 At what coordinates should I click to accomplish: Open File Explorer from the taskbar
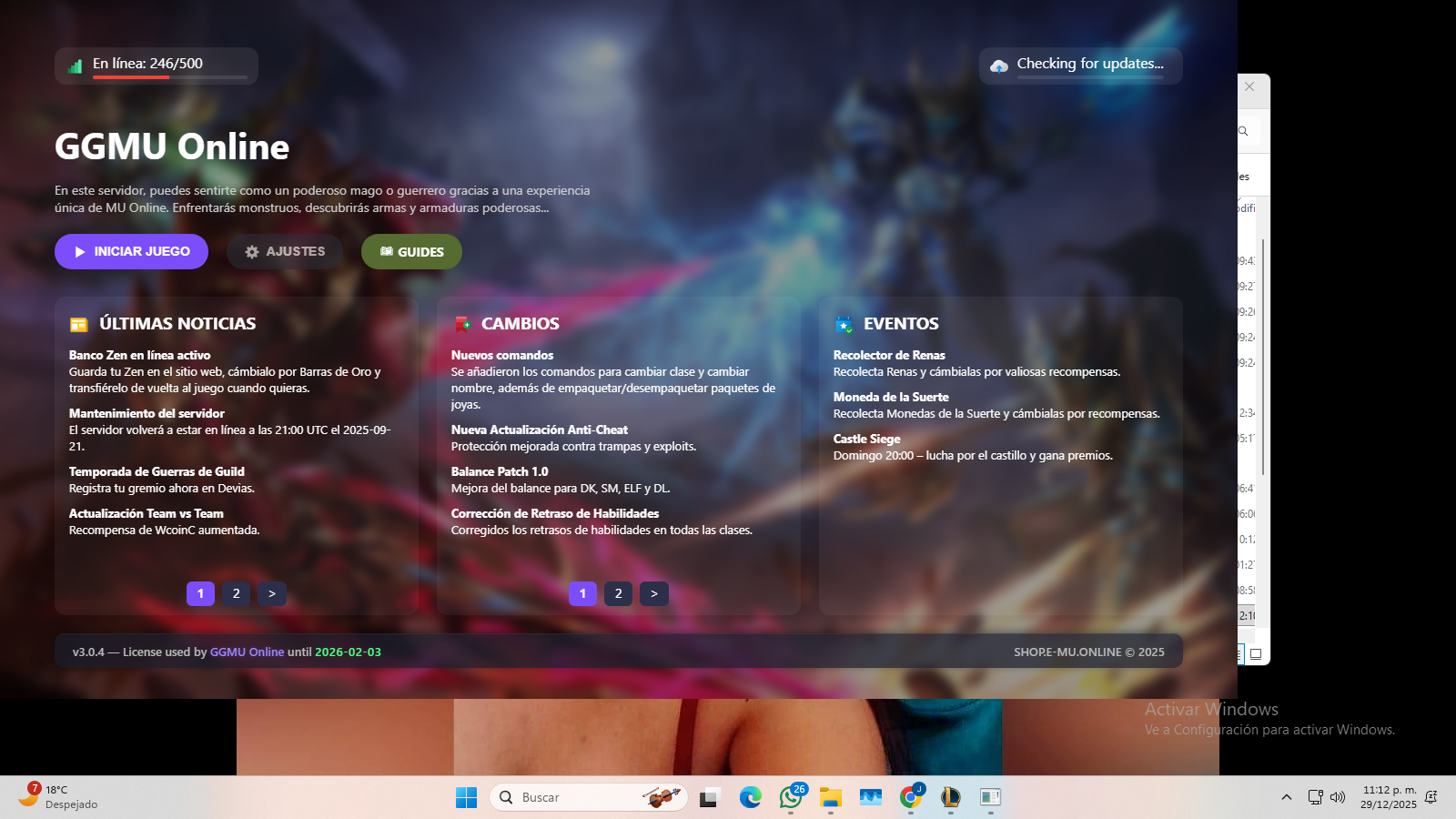point(830,797)
